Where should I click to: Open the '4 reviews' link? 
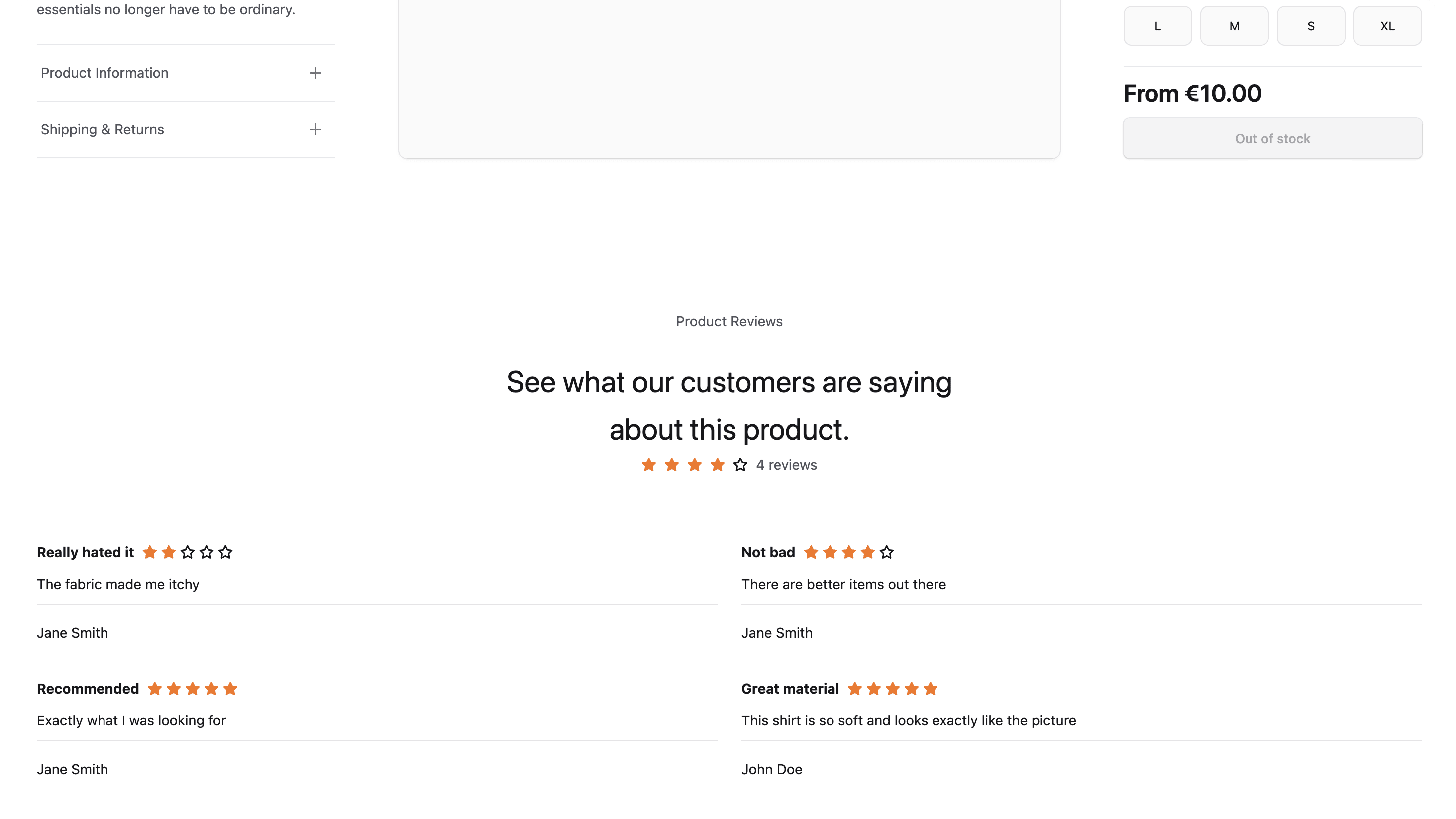tap(786, 465)
